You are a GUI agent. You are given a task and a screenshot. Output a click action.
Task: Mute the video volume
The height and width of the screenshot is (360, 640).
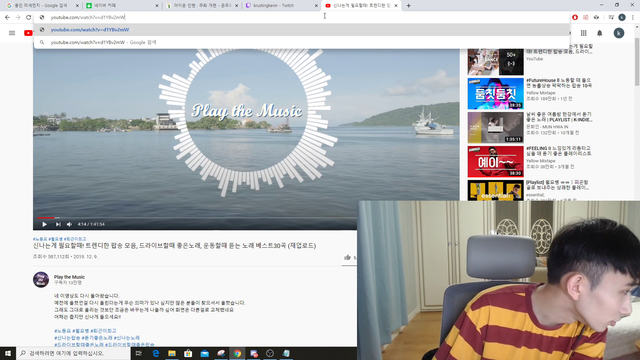(69, 224)
